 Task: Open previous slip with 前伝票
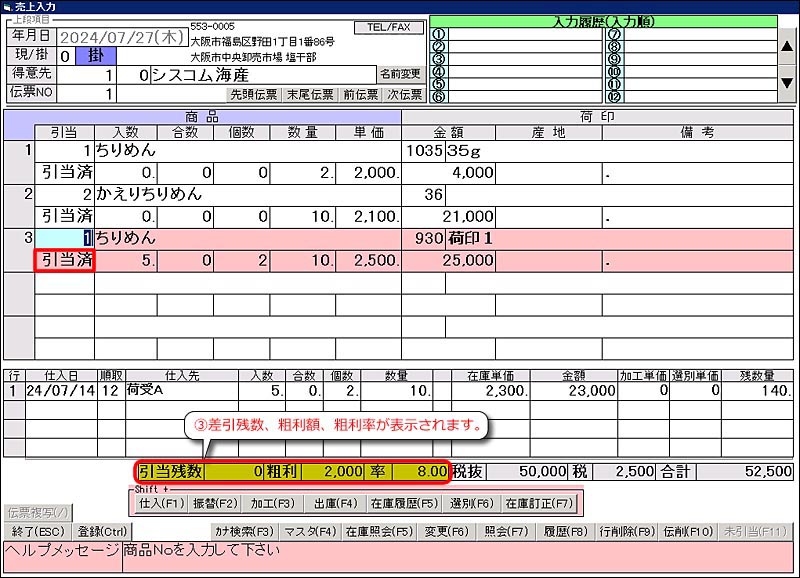[x=360, y=95]
